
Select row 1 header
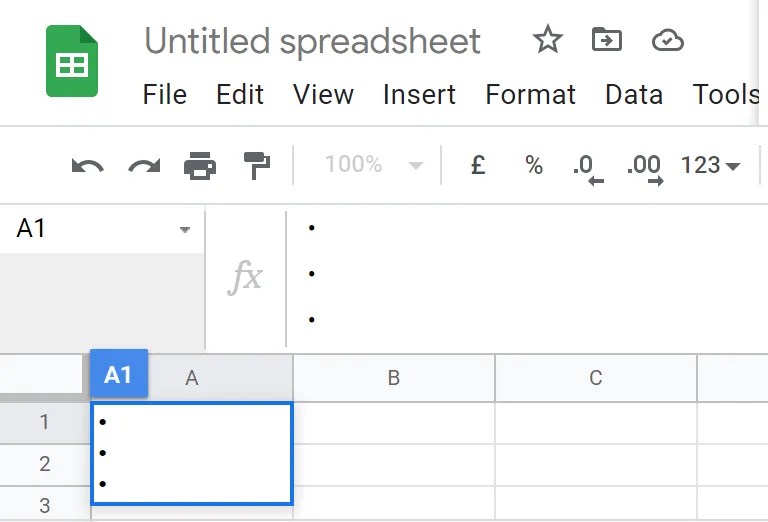45,422
